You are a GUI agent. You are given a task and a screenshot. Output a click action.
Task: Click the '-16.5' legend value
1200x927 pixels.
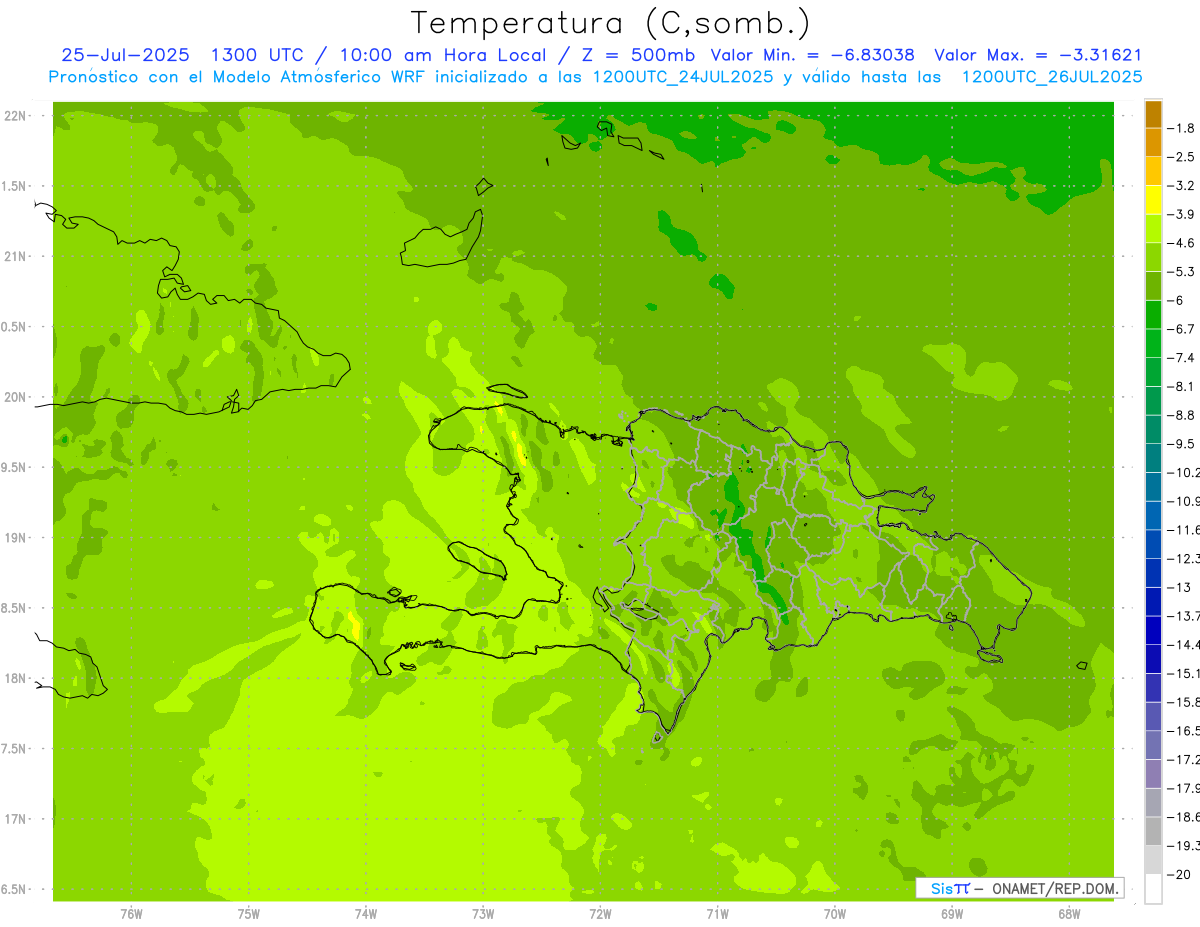point(1185,731)
